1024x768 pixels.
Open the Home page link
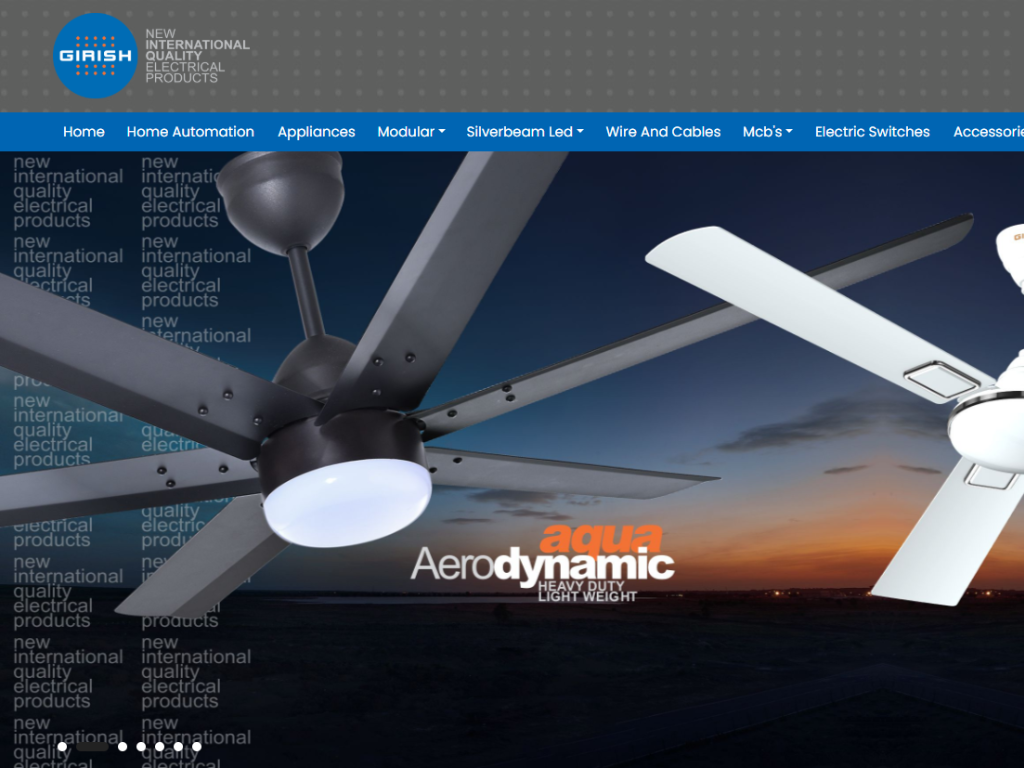84,132
